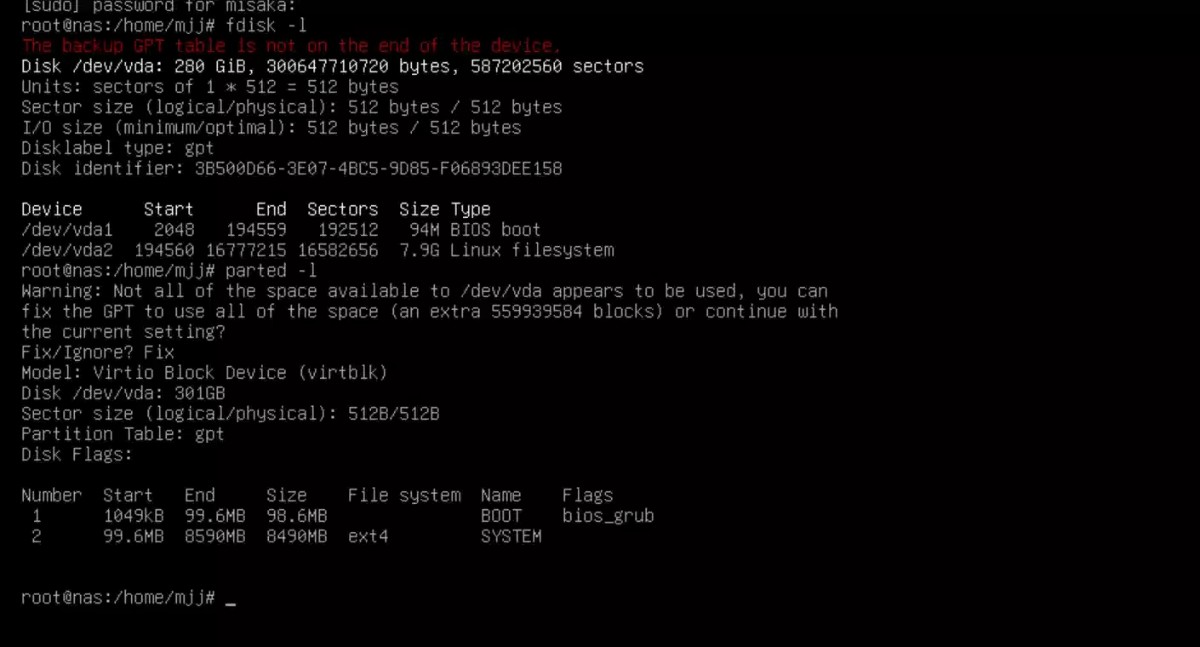Click the 'parted -l' command text
This screenshot has height=647, width=1200.
click(270, 271)
